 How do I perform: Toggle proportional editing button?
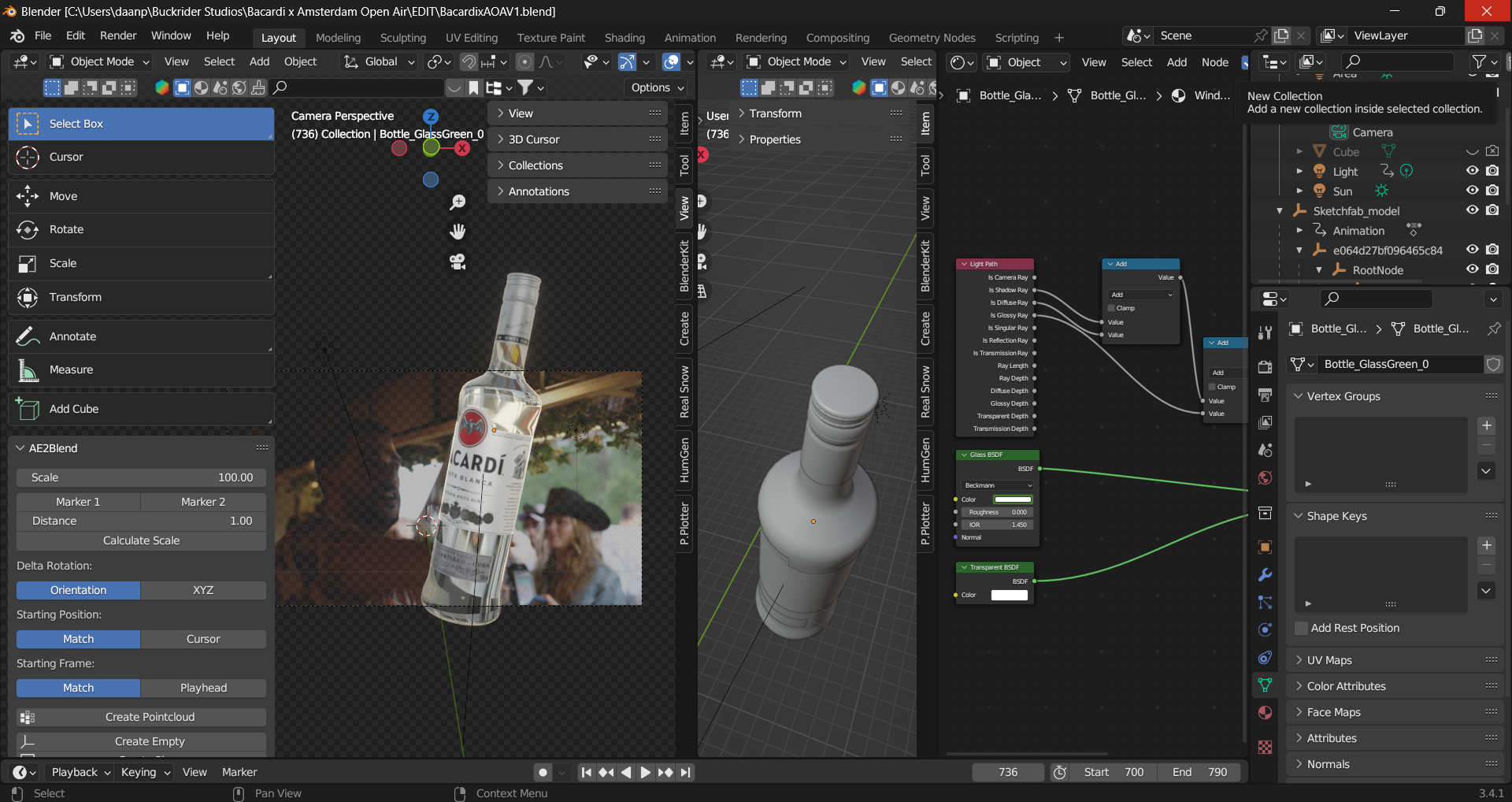pos(524,61)
